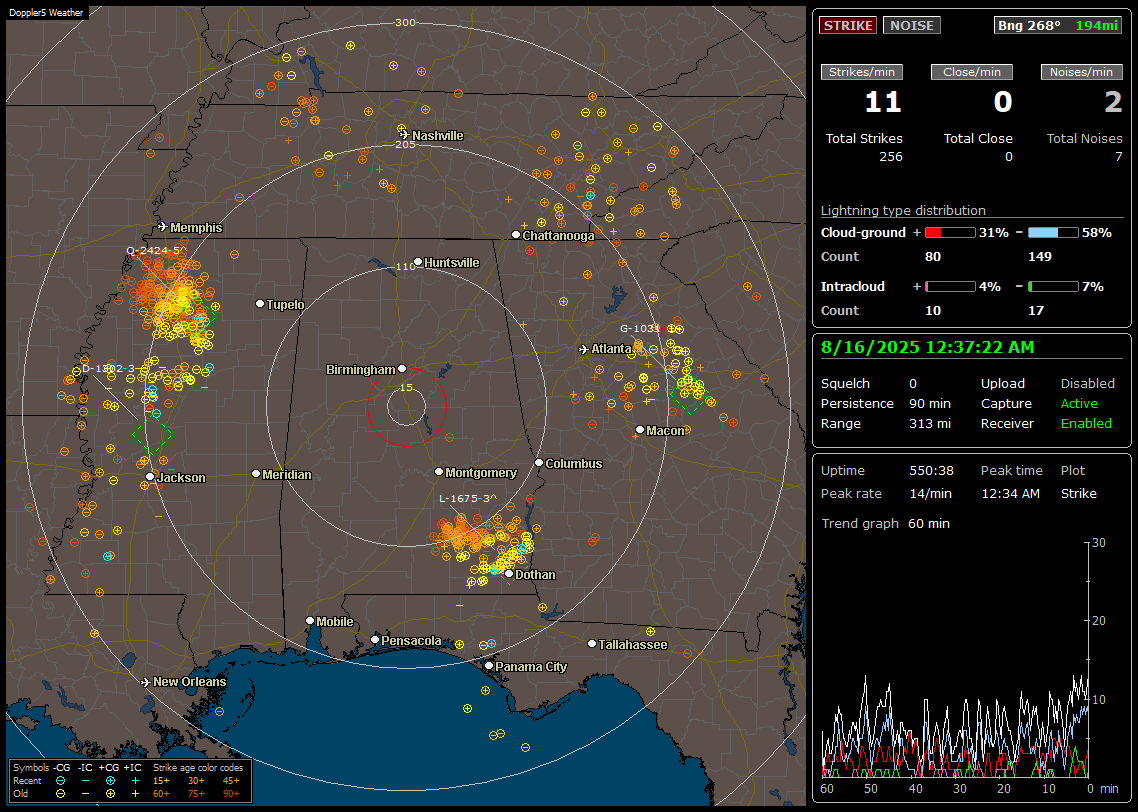
Task: Click the Nashville airport marker icon
Action: click(404, 135)
